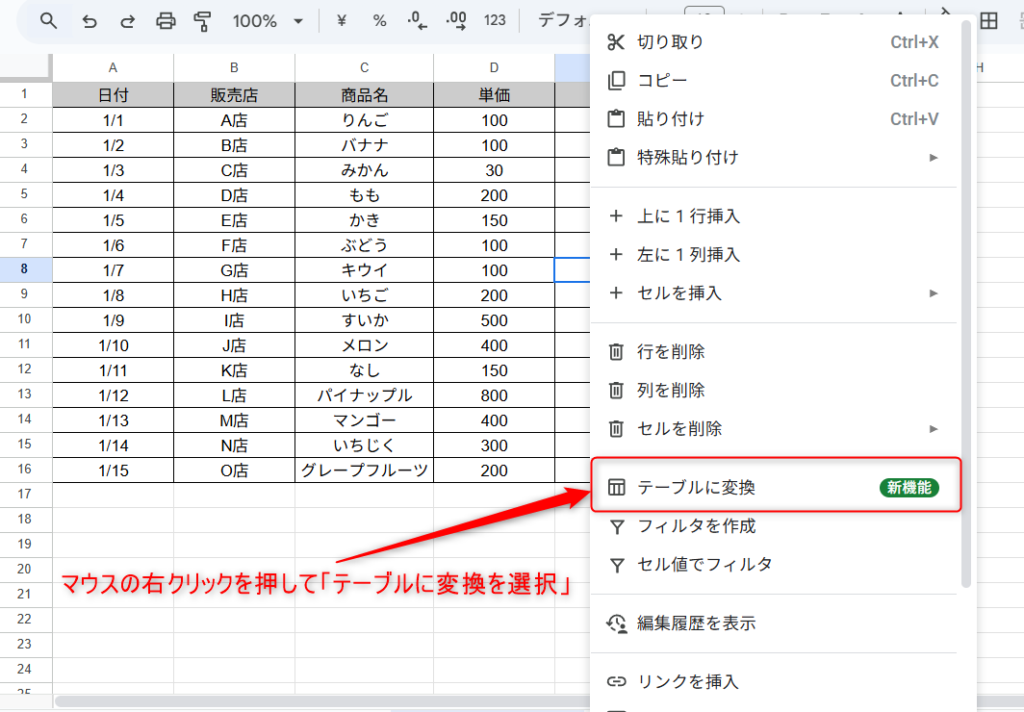Screen dimensions: 1024x712
Task: Apply yen currency format icon
Action: [343, 21]
